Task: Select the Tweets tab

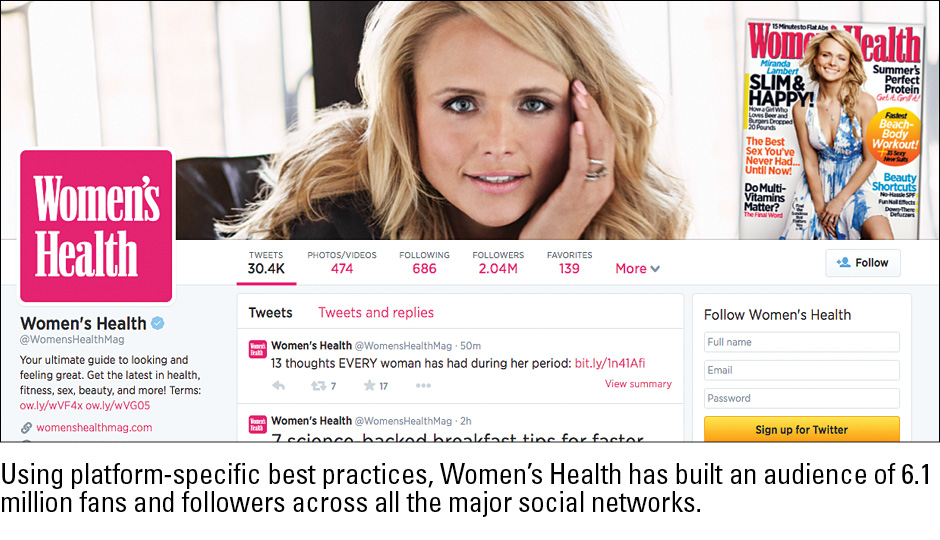Action: pyautogui.click(x=270, y=312)
